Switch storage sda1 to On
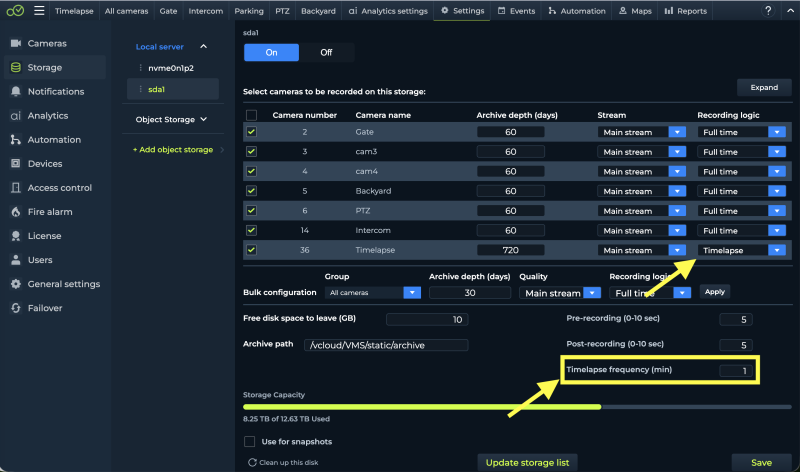 (271, 53)
